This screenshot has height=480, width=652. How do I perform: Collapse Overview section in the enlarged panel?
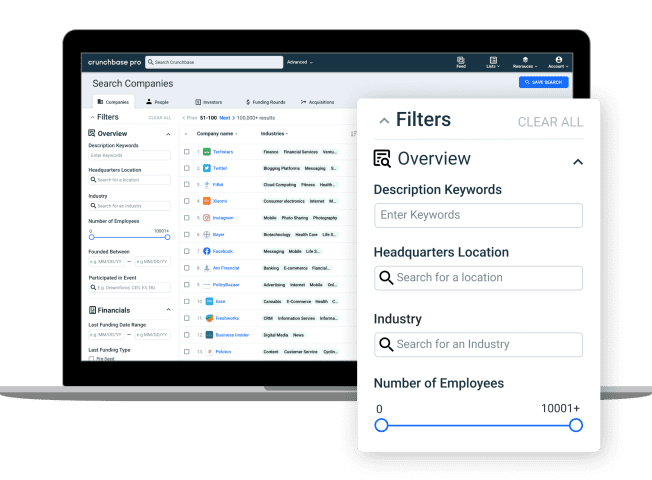[578, 162]
